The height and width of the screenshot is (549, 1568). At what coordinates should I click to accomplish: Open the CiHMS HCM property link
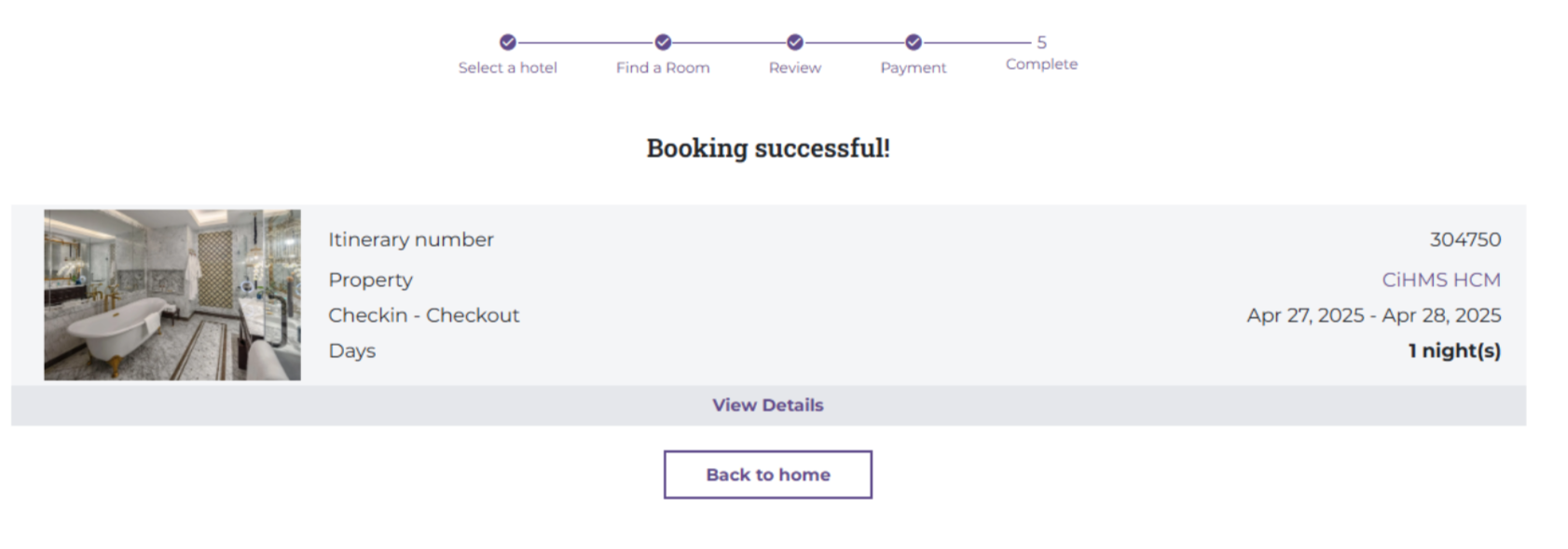[x=1440, y=280]
